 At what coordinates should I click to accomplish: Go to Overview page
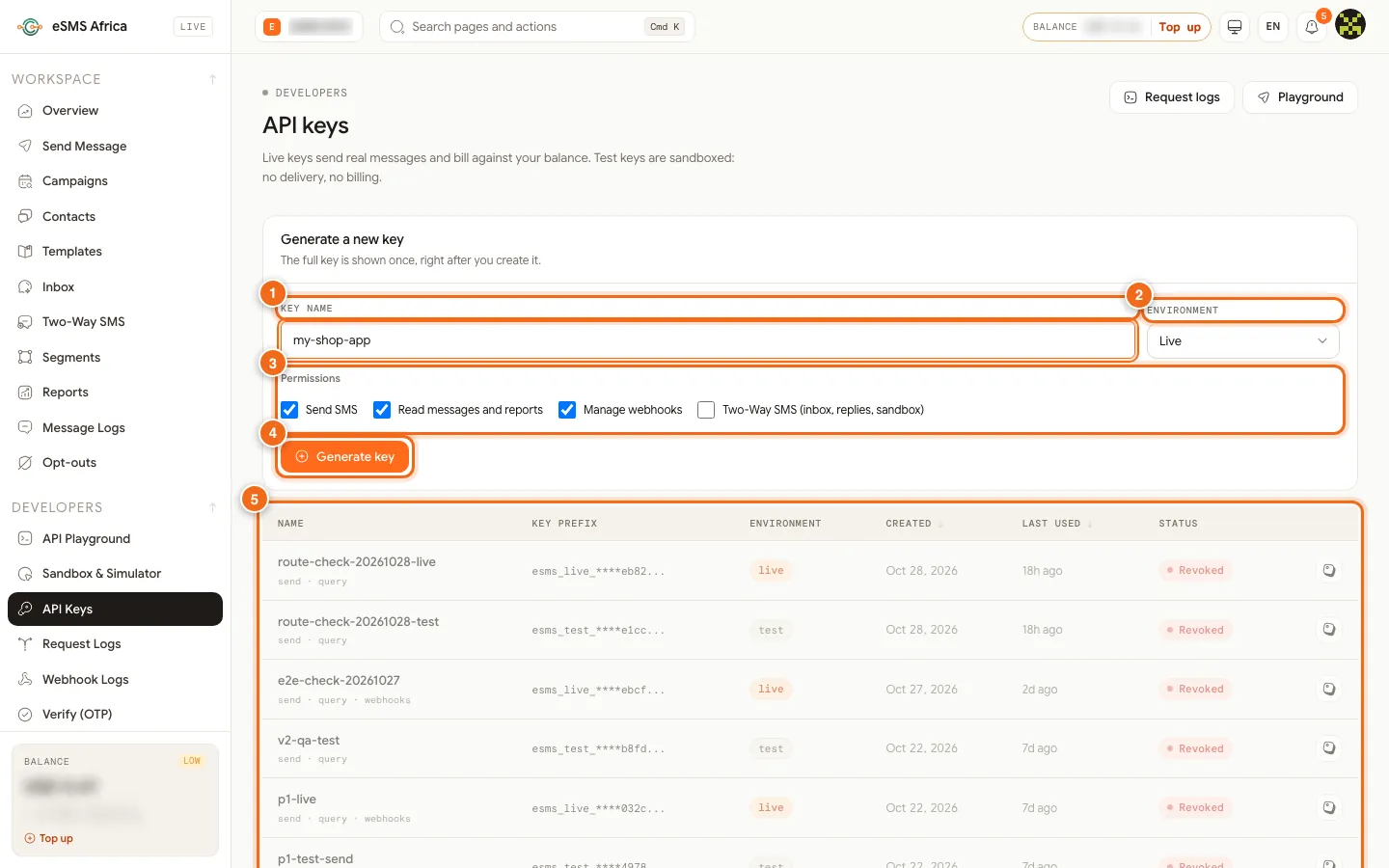coord(115,111)
